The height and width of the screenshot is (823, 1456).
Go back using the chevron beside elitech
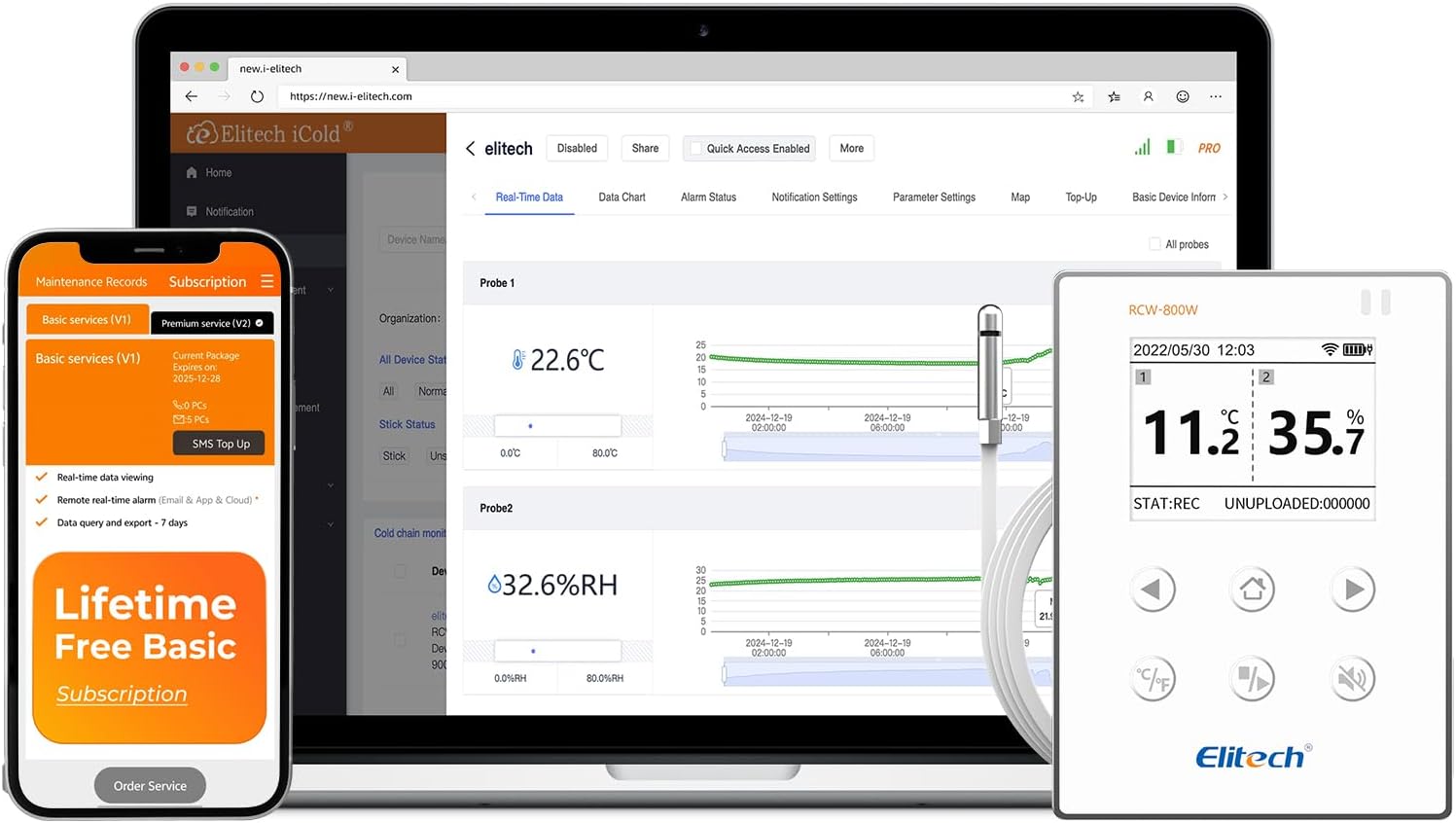pyautogui.click(x=471, y=148)
